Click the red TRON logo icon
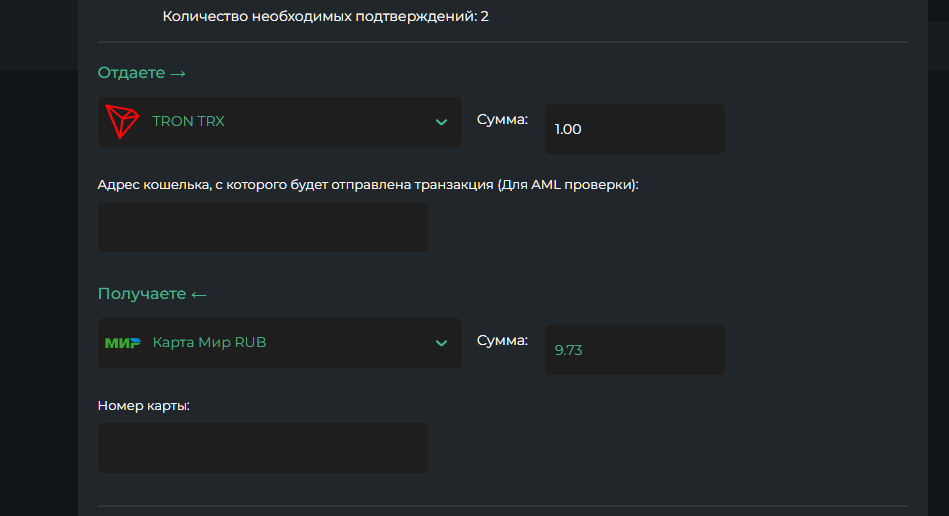 coord(122,122)
